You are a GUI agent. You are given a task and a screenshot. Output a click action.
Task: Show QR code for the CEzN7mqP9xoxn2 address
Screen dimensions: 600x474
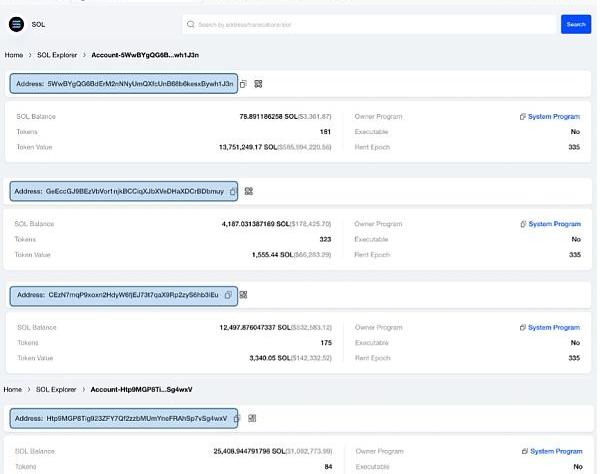coord(243,295)
